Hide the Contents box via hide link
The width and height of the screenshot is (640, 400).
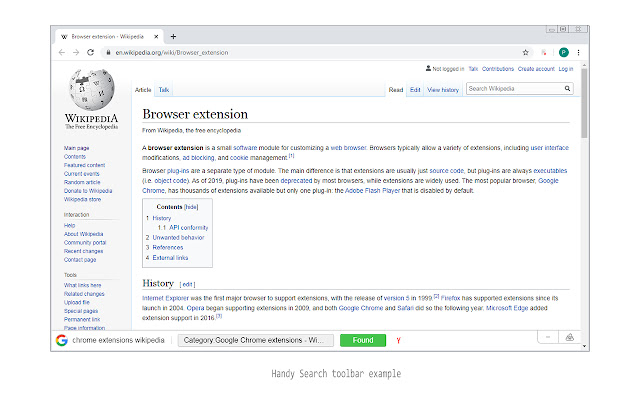click(191, 207)
